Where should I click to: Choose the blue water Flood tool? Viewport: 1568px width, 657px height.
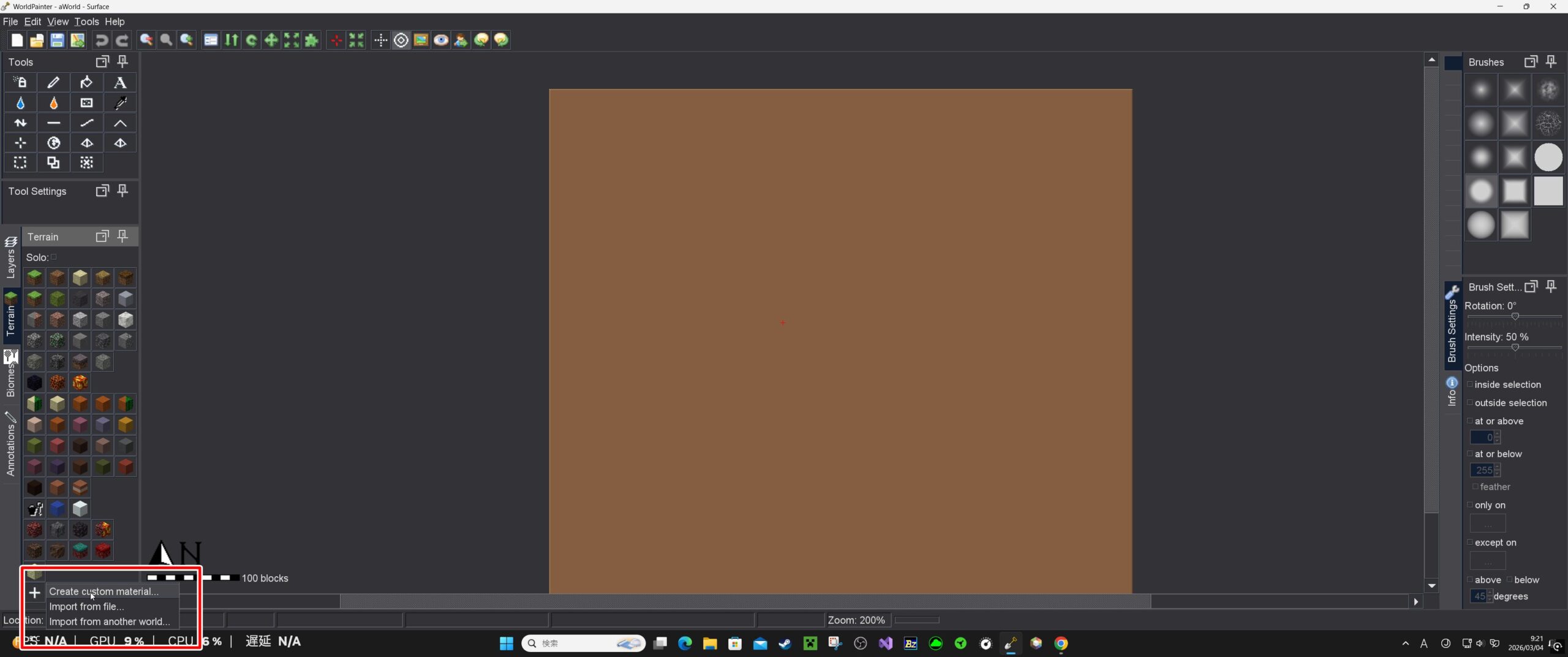[20, 103]
